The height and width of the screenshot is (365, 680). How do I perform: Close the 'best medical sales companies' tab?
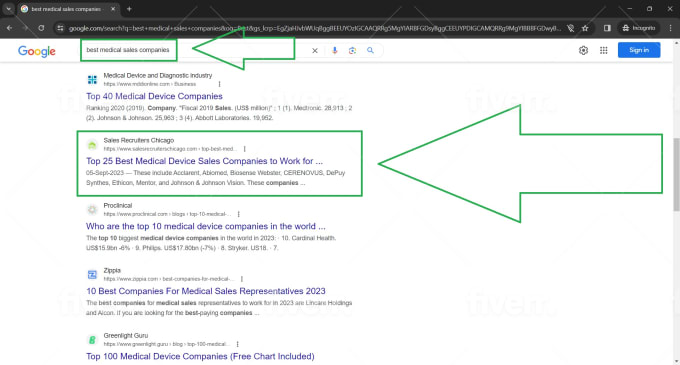(113, 9)
